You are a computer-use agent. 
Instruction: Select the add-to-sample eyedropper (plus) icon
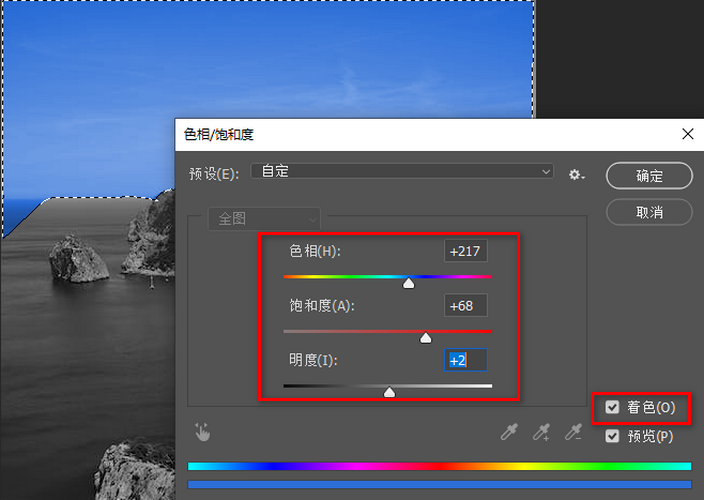[x=541, y=432]
